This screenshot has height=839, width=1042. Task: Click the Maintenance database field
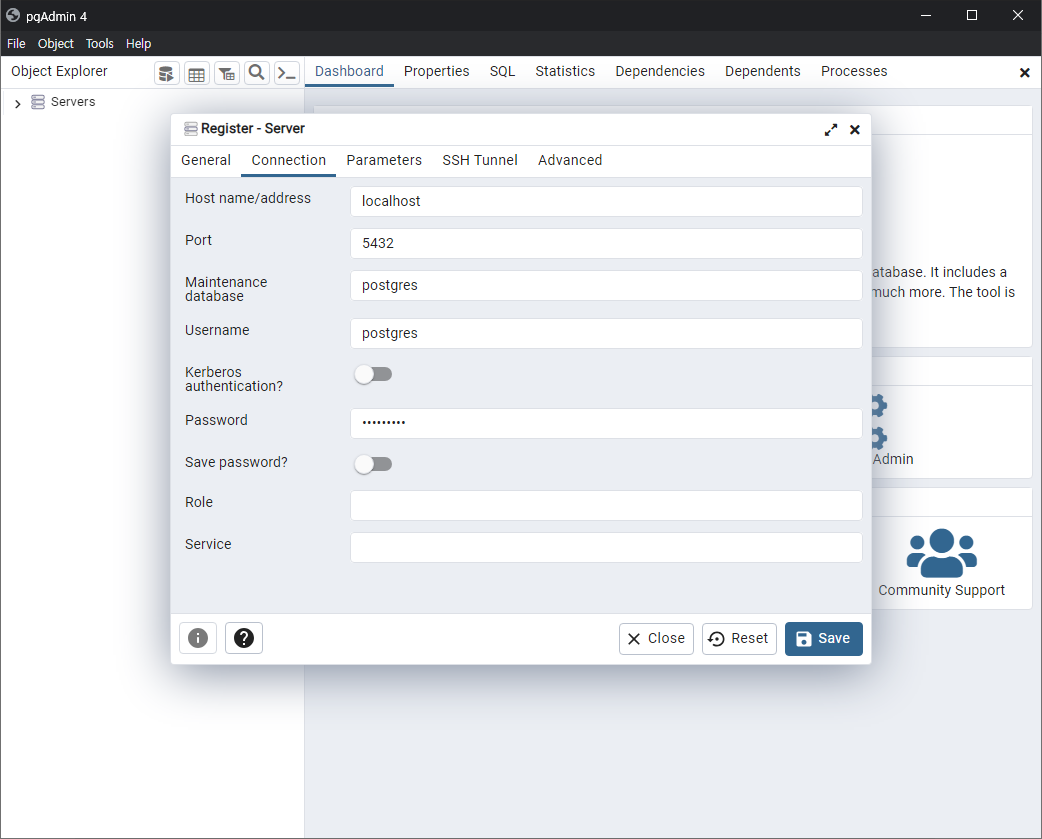pos(606,285)
